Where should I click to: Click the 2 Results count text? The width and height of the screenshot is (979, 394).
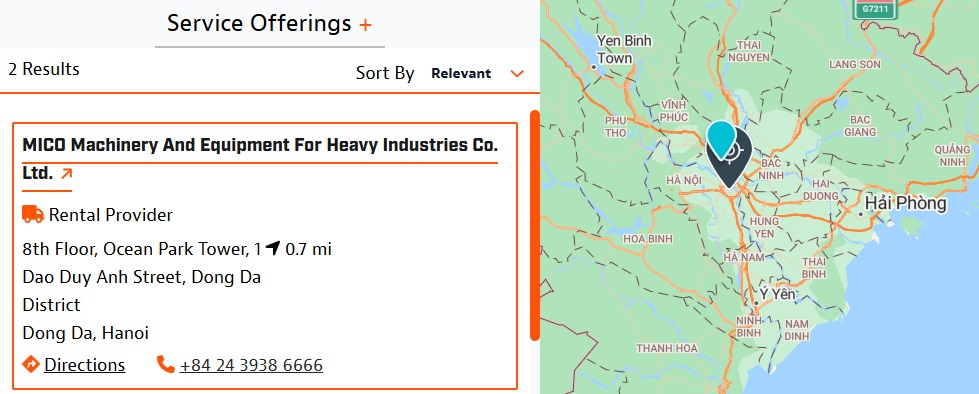[x=44, y=69]
